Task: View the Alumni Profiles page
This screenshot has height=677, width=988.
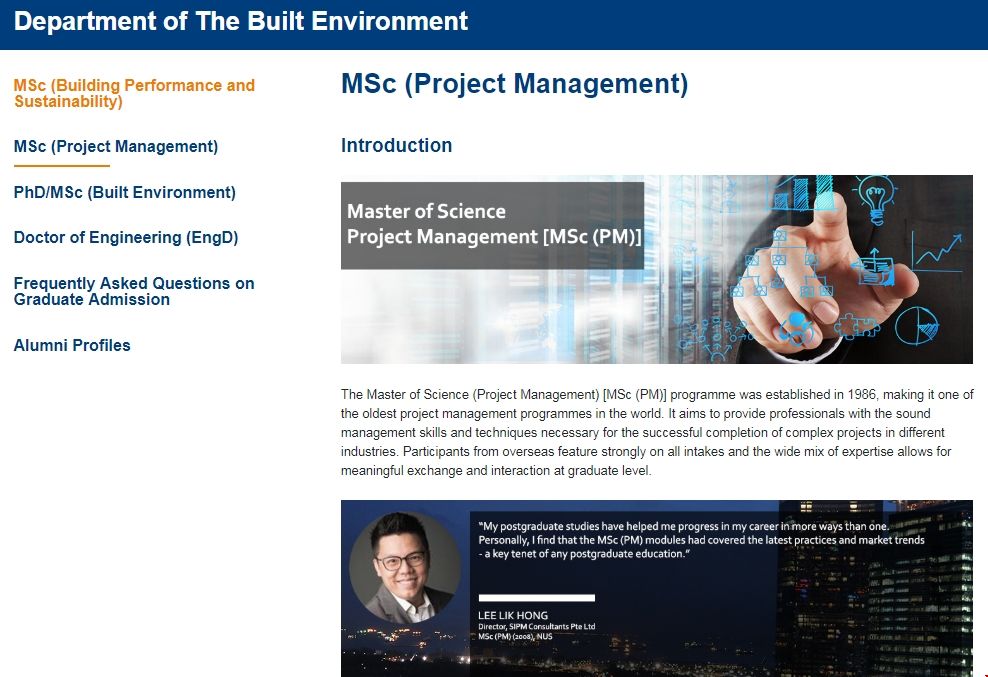Action: coord(72,346)
